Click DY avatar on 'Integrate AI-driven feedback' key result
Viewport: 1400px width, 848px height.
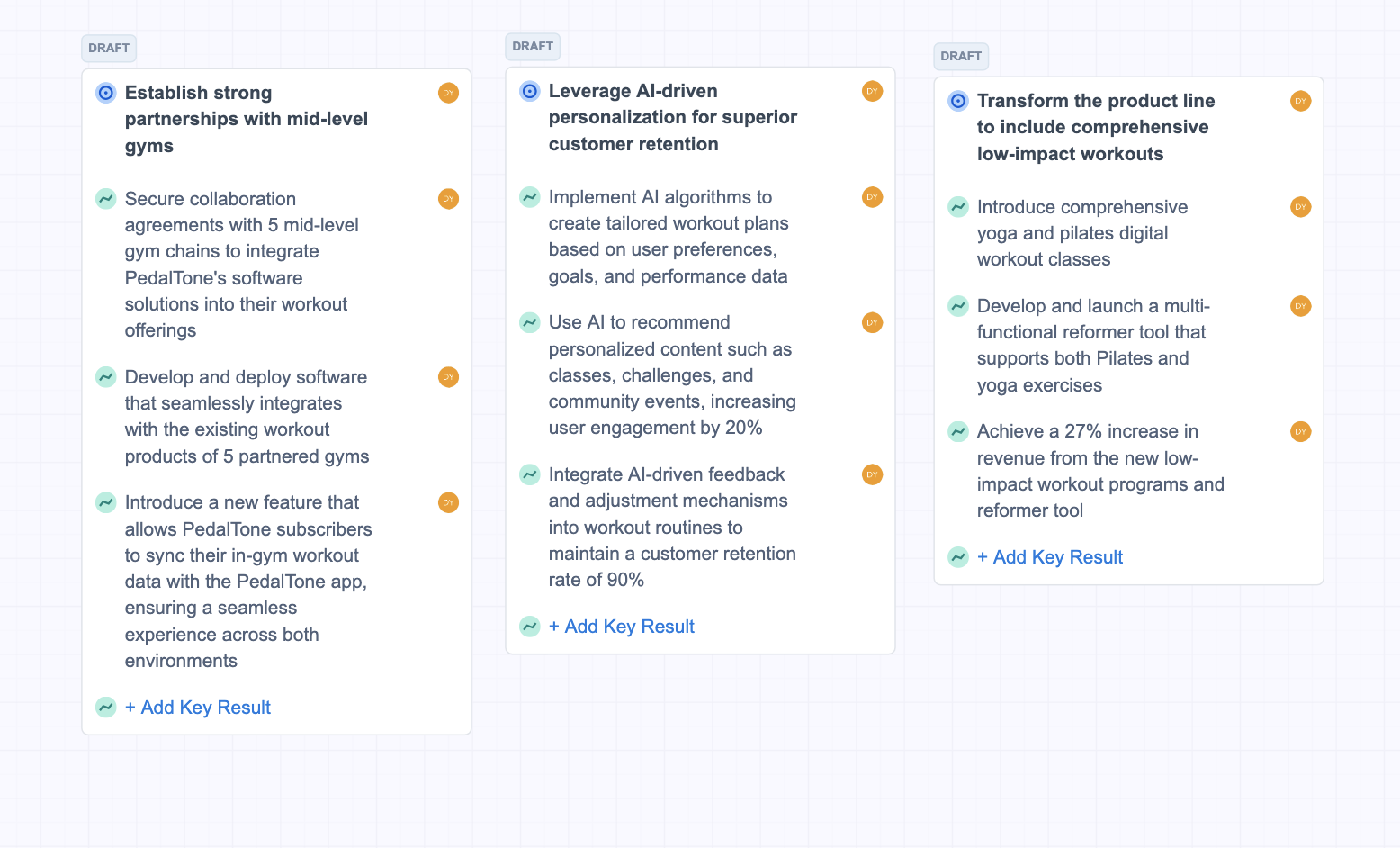pyautogui.click(x=872, y=474)
